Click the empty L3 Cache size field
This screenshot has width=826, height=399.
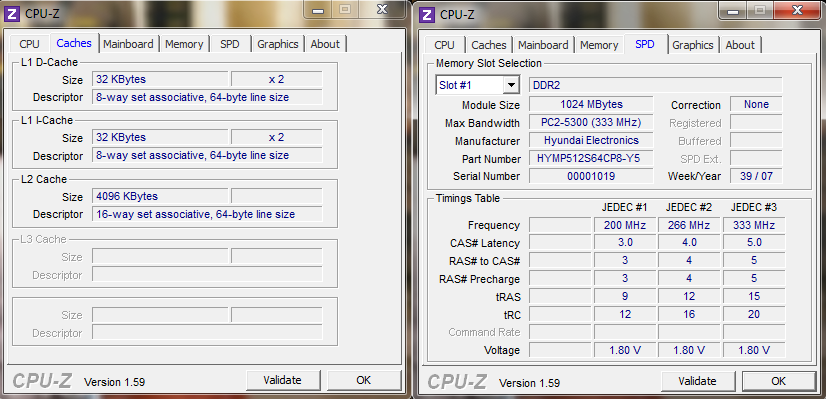160,256
